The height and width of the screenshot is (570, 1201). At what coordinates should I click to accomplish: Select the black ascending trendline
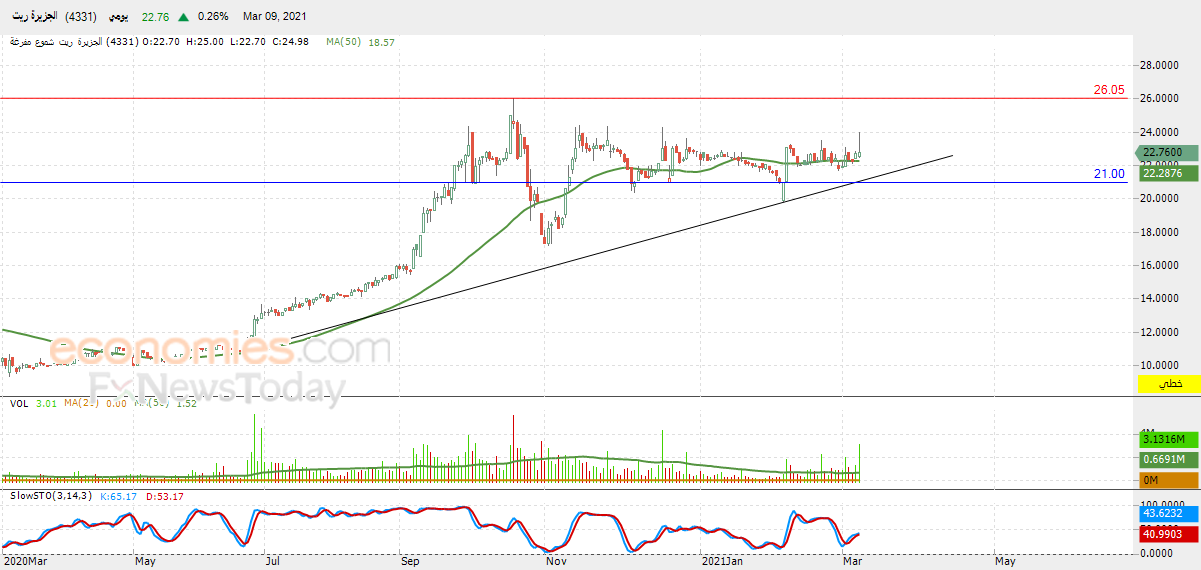coord(620,247)
